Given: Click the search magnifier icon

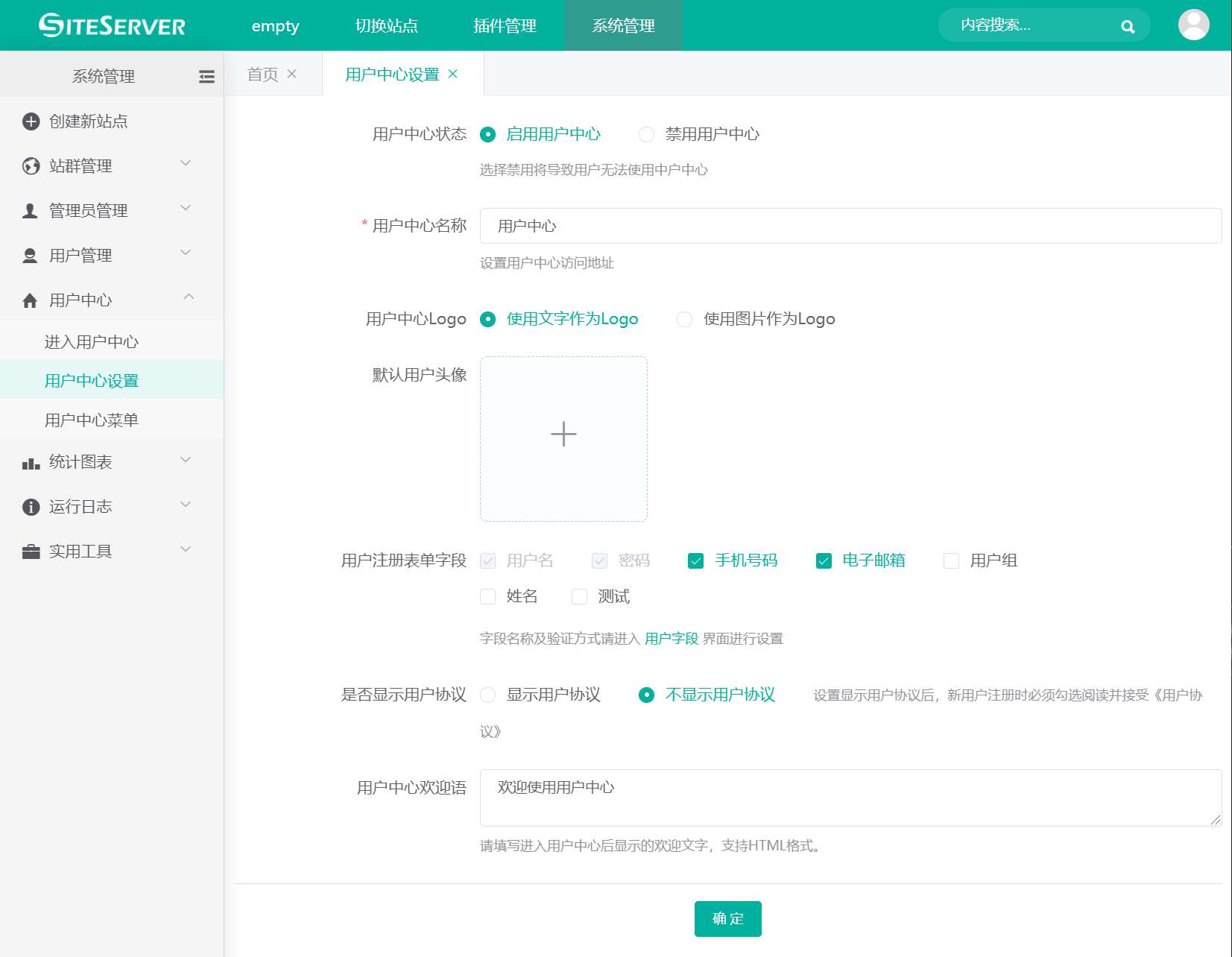Looking at the screenshot, I should point(1128,27).
